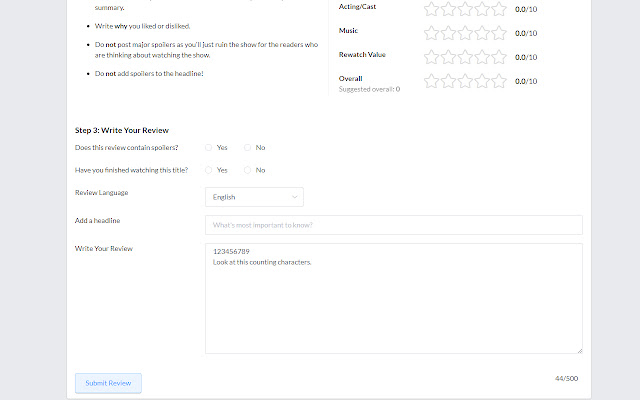Viewport: 640px width, 400px height.
Task: Rate Overall with the fourth star
Action: [x=482, y=81]
